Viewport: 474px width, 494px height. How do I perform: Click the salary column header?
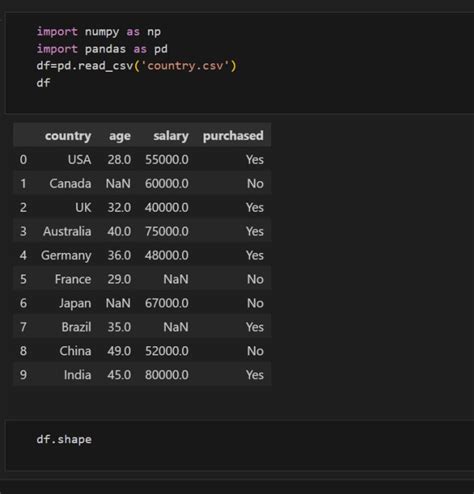coord(171,136)
